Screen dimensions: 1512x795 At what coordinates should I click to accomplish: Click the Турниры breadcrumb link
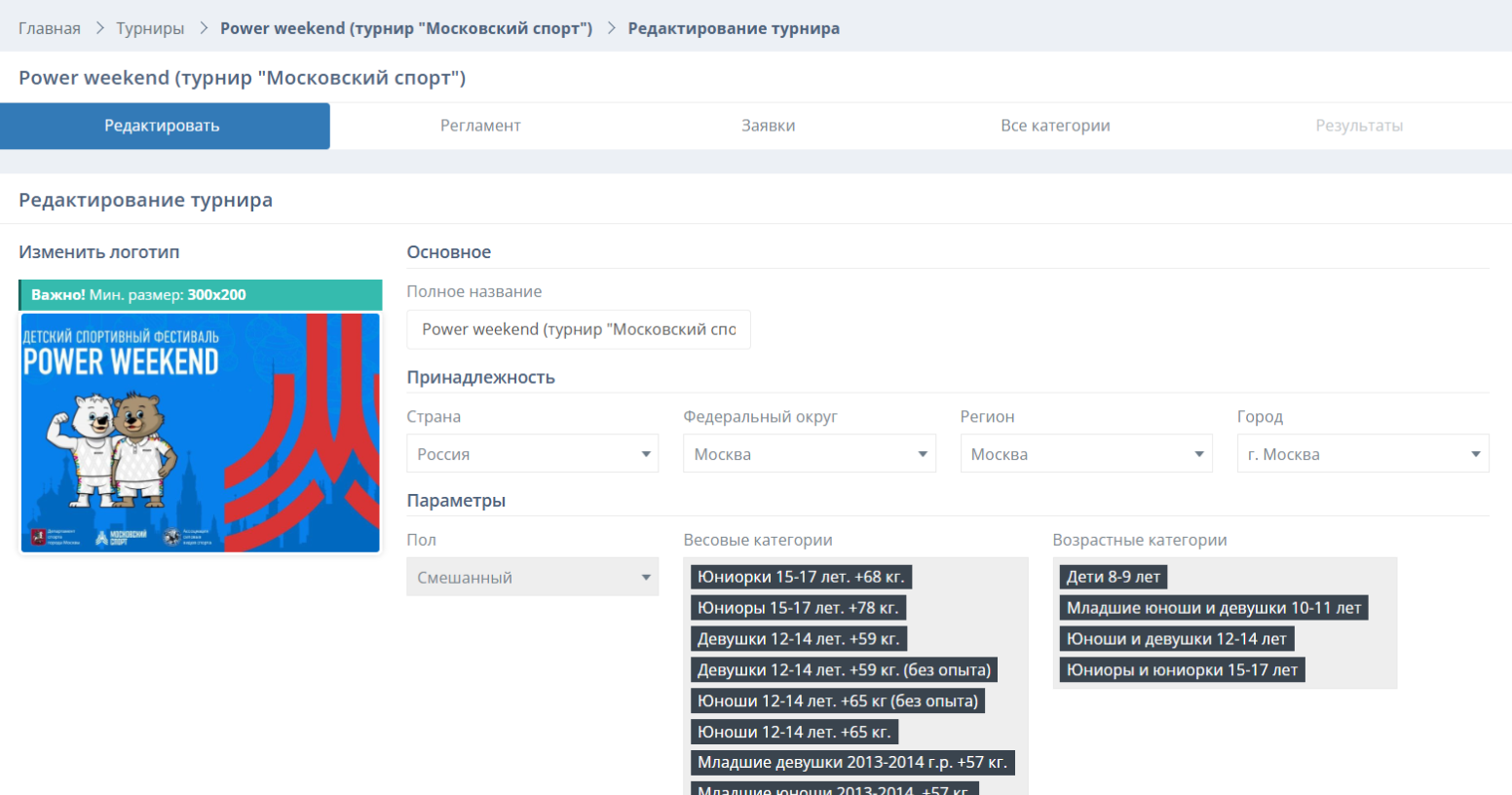[x=150, y=28]
